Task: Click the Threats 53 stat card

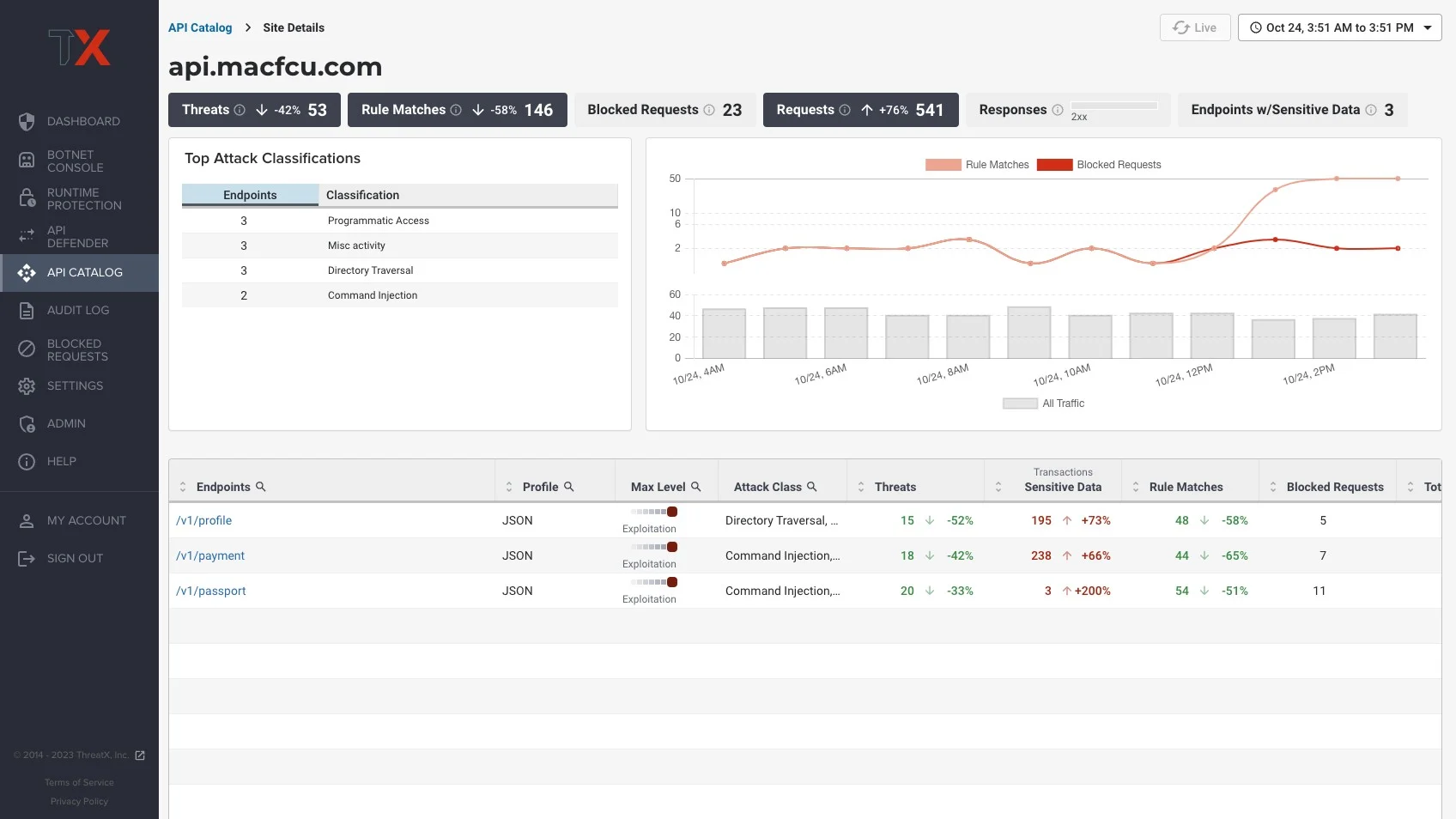Action: 254,110
